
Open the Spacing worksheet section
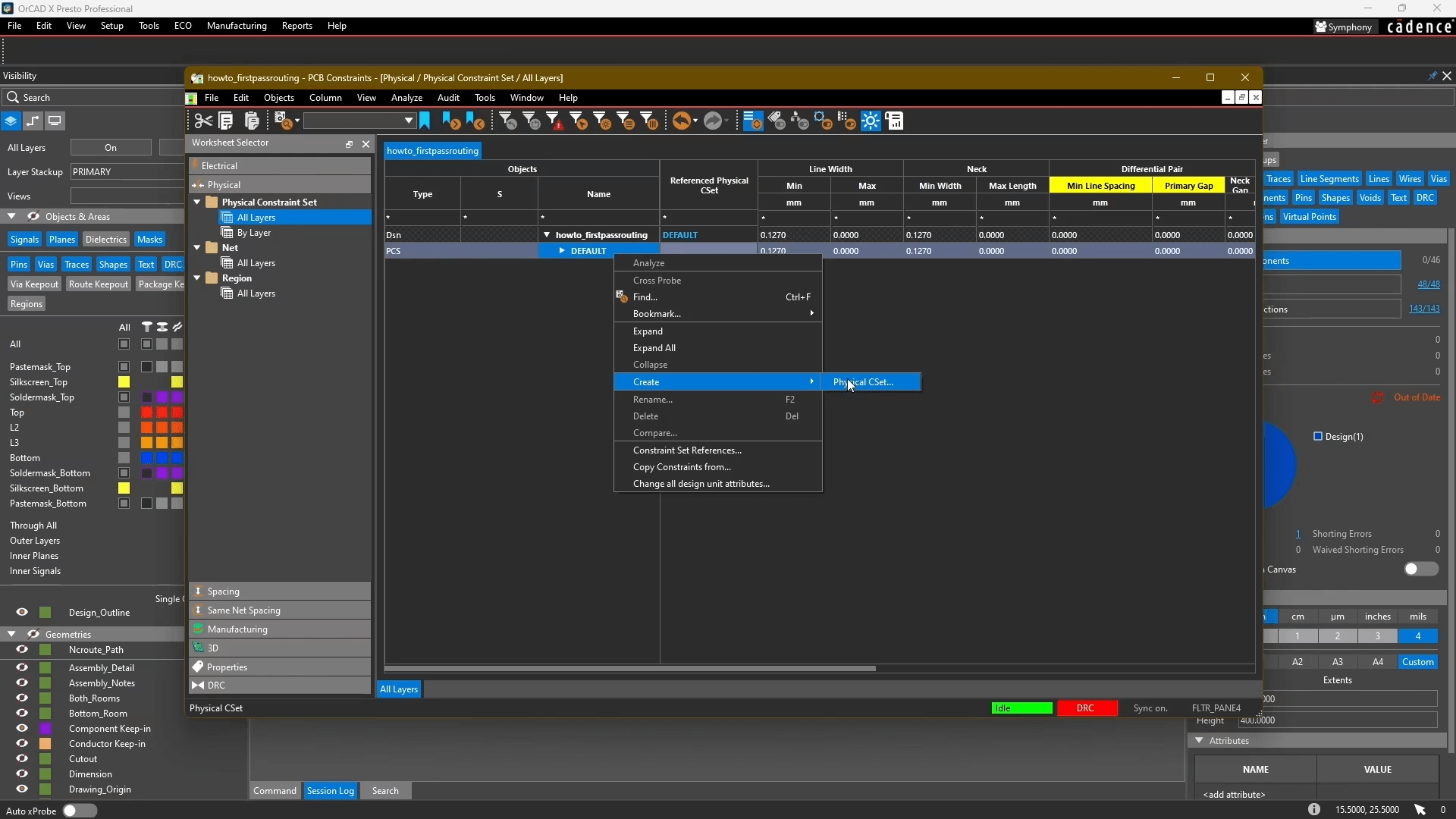(x=280, y=591)
